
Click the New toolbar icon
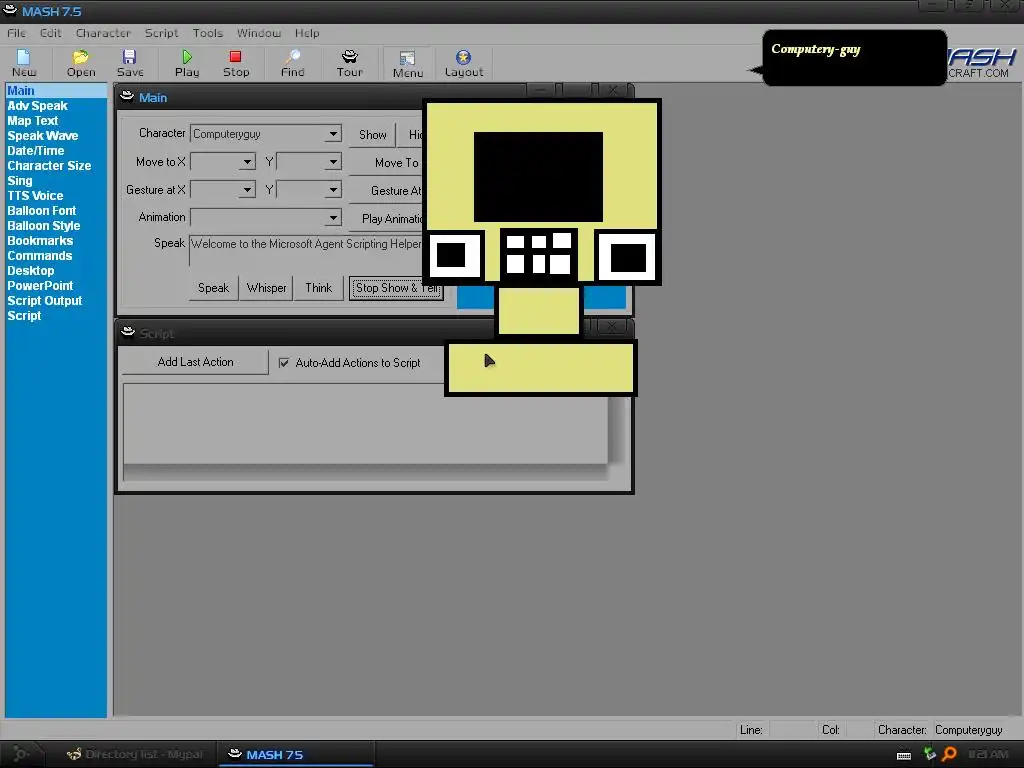tap(24, 63)
